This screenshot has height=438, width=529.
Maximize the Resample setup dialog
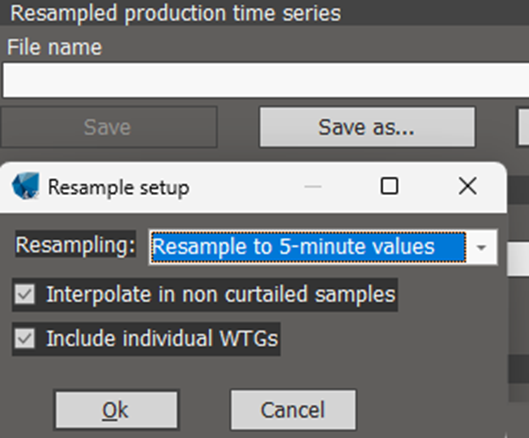[389, 186]
